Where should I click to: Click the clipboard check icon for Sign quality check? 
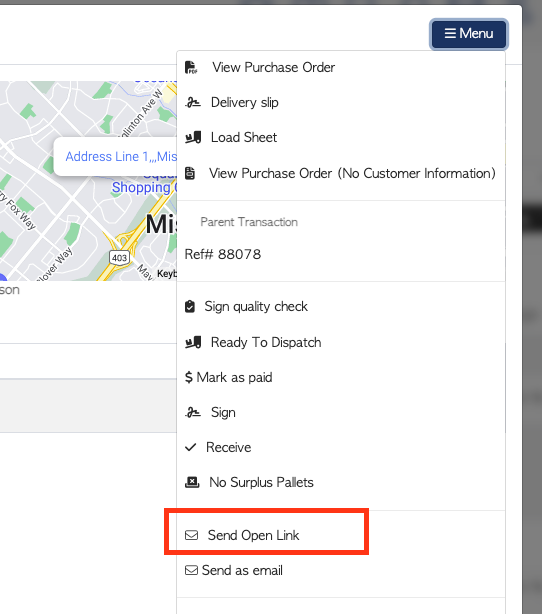[190, 306]
